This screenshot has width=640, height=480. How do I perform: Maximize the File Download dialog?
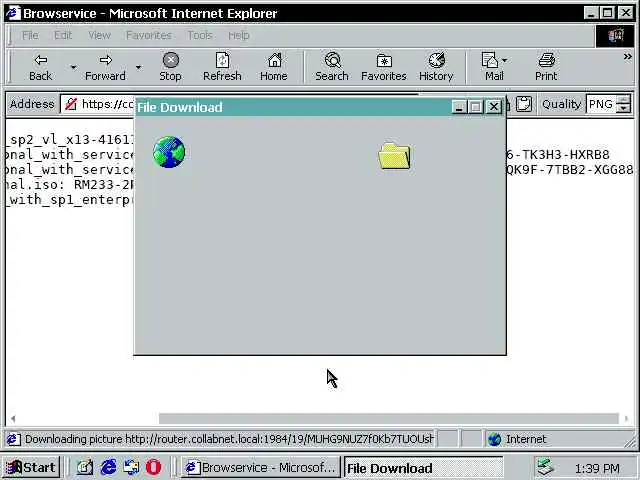click(476, 107)
